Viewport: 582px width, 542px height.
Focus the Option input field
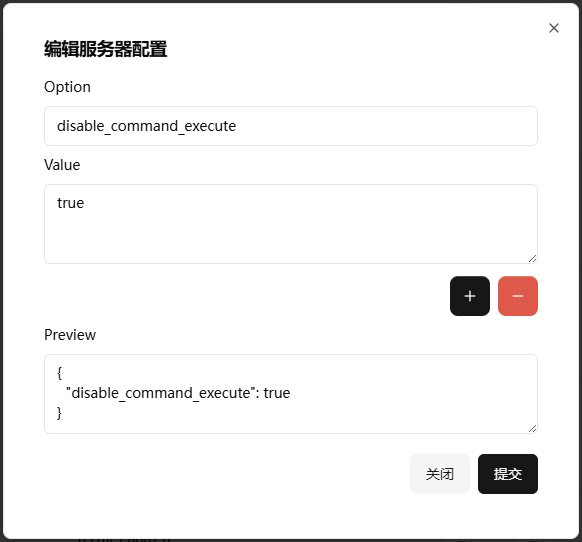coord(291,126)
